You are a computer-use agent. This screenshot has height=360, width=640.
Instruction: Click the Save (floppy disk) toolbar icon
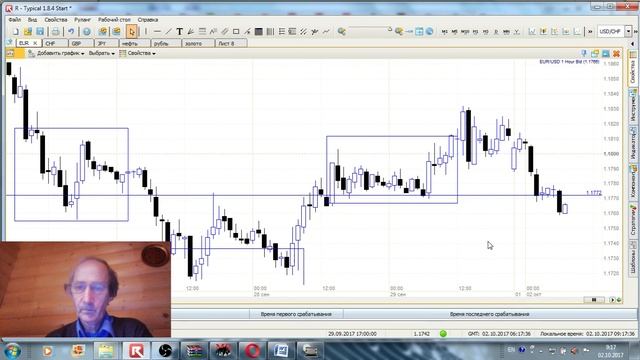tap(40, 31)
